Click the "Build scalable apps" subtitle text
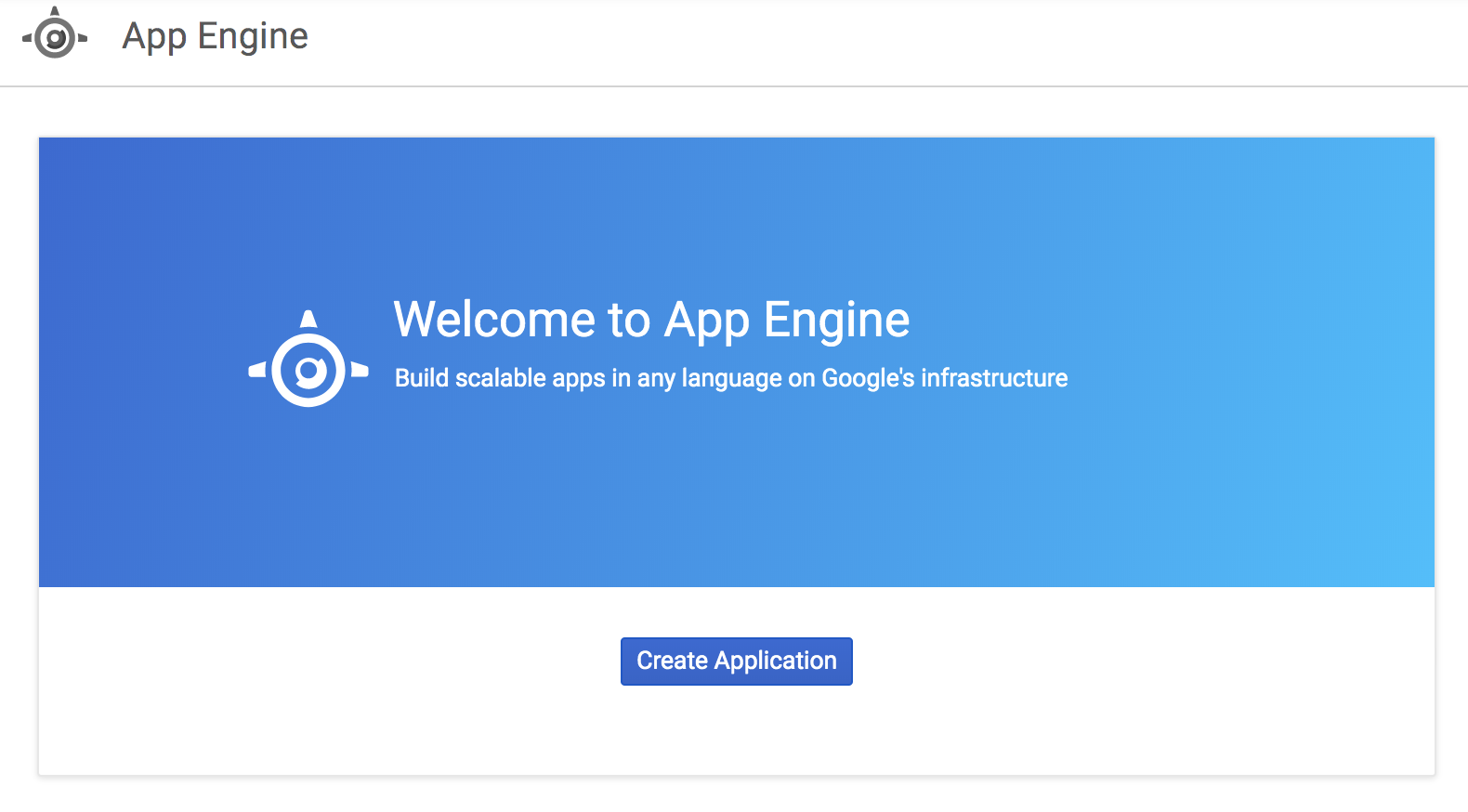The height and width of the screenshot is (812, 1468). click(x=731, y=378)
